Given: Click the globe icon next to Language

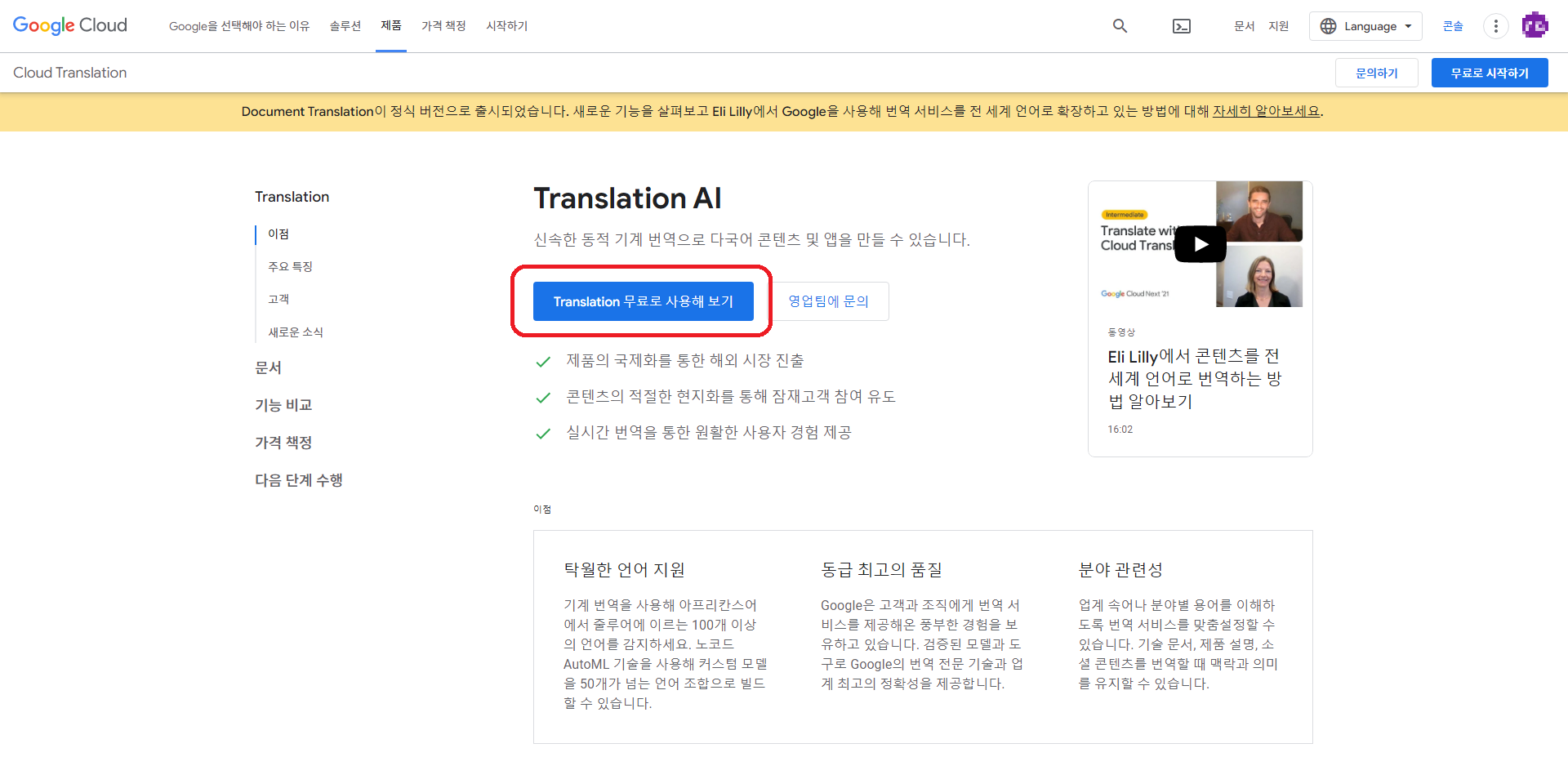Looking at the screenshot, I should point(1330,25).
